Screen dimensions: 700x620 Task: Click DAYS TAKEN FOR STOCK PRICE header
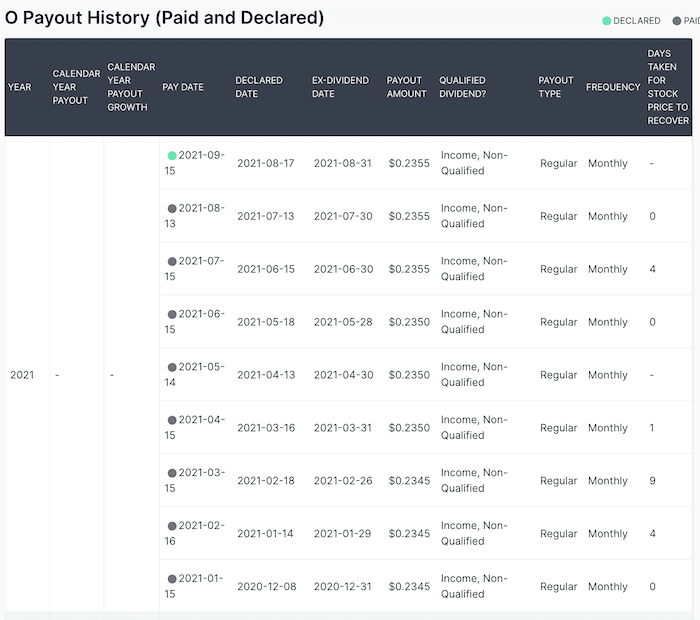[x=668, y=87]
